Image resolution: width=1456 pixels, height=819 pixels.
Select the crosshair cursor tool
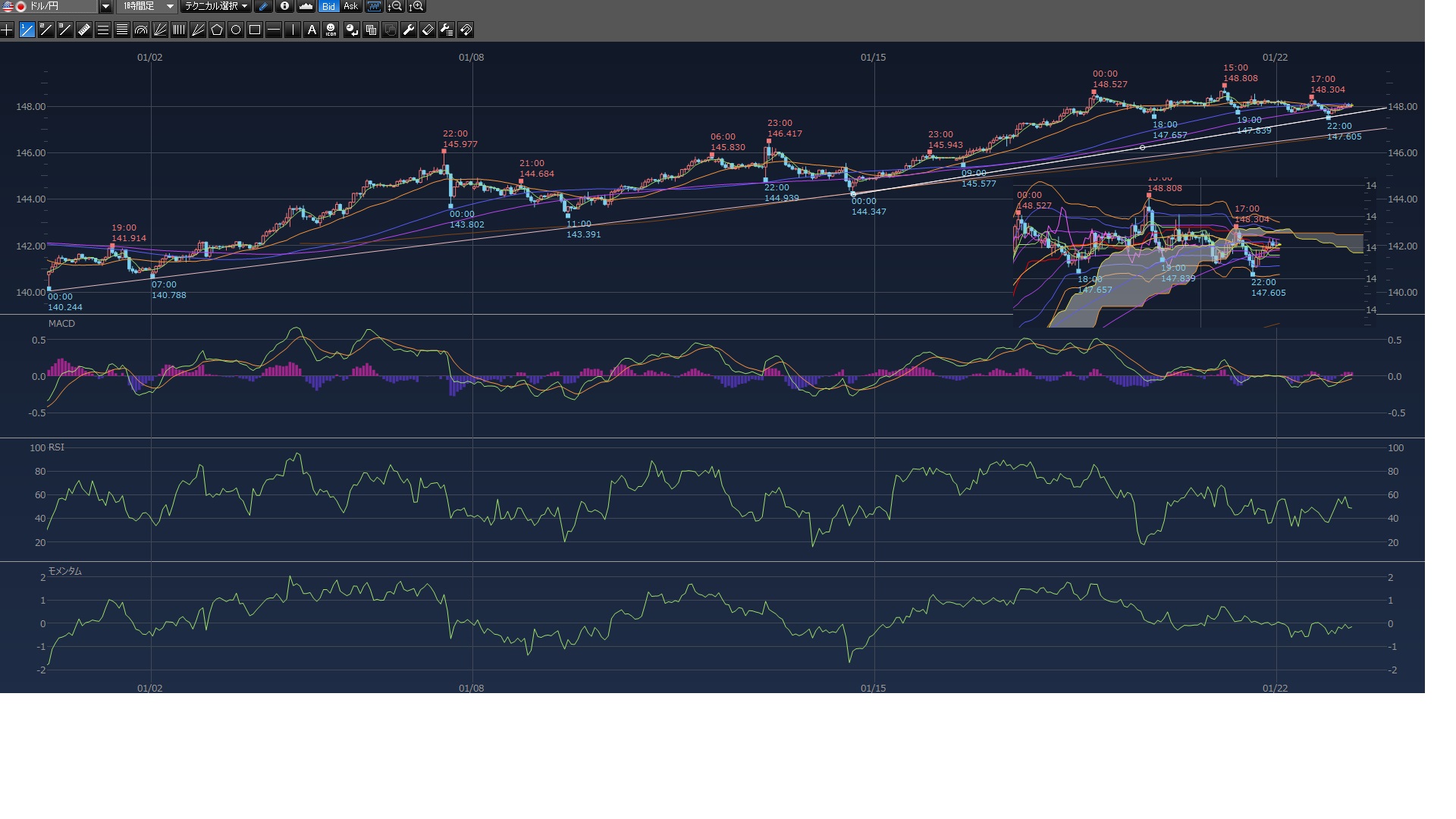[x=7, y=30]
